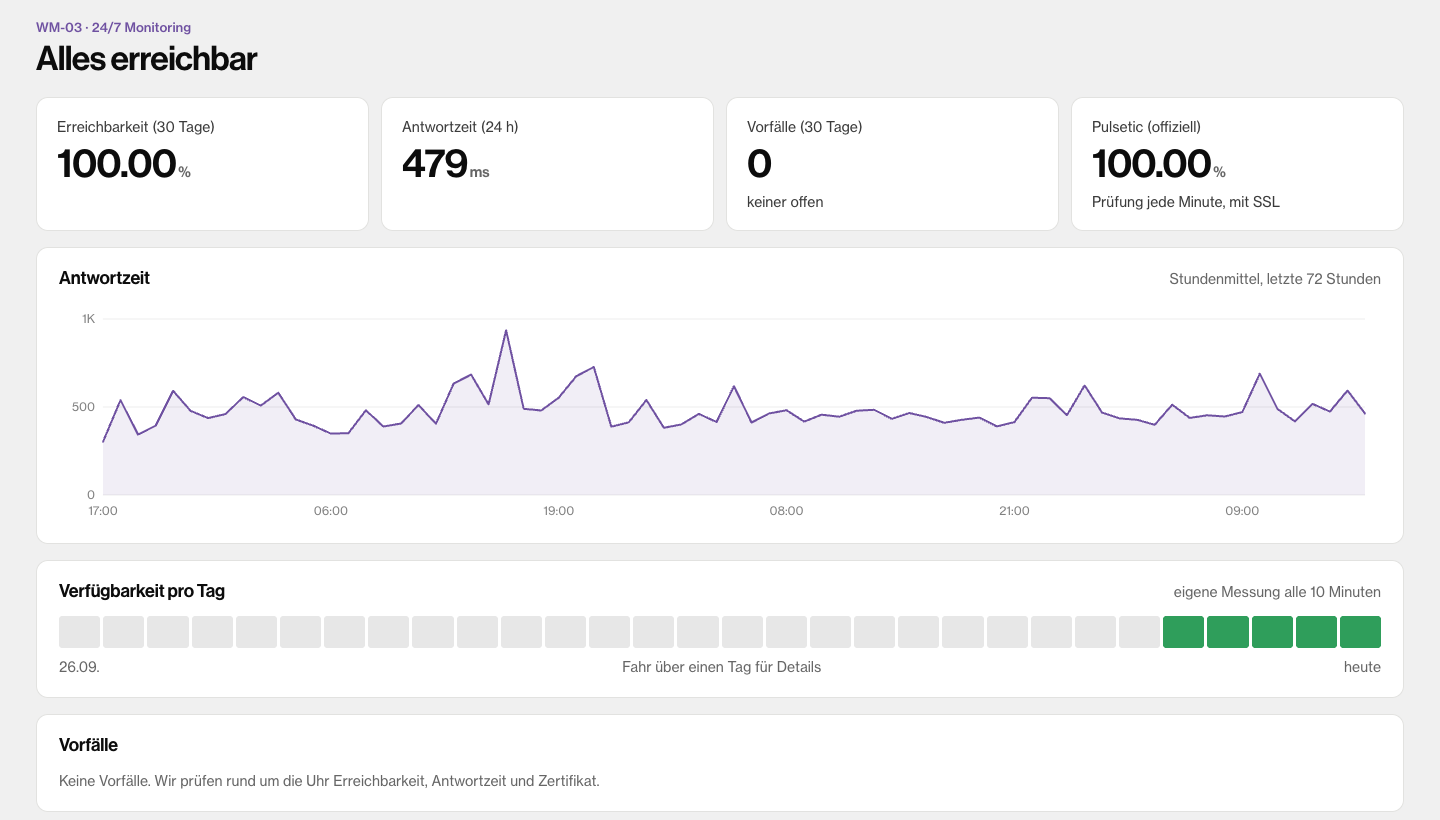Select today's green availability bar above "heute"
1440x820 pixels.
click(1360, 632)
